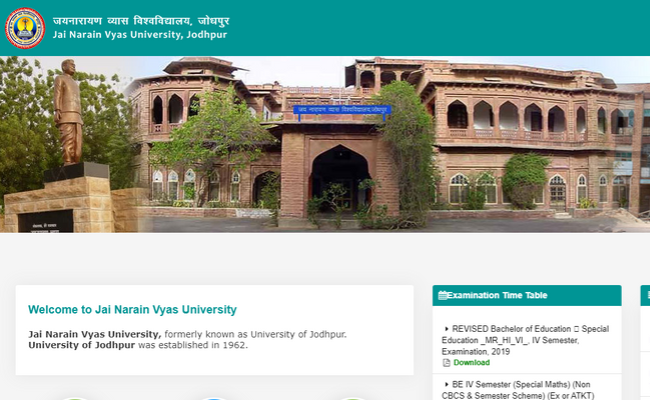Screen dimensions: 650x400
Task: Click the document icon next to Download
Action: coord(446,363)
